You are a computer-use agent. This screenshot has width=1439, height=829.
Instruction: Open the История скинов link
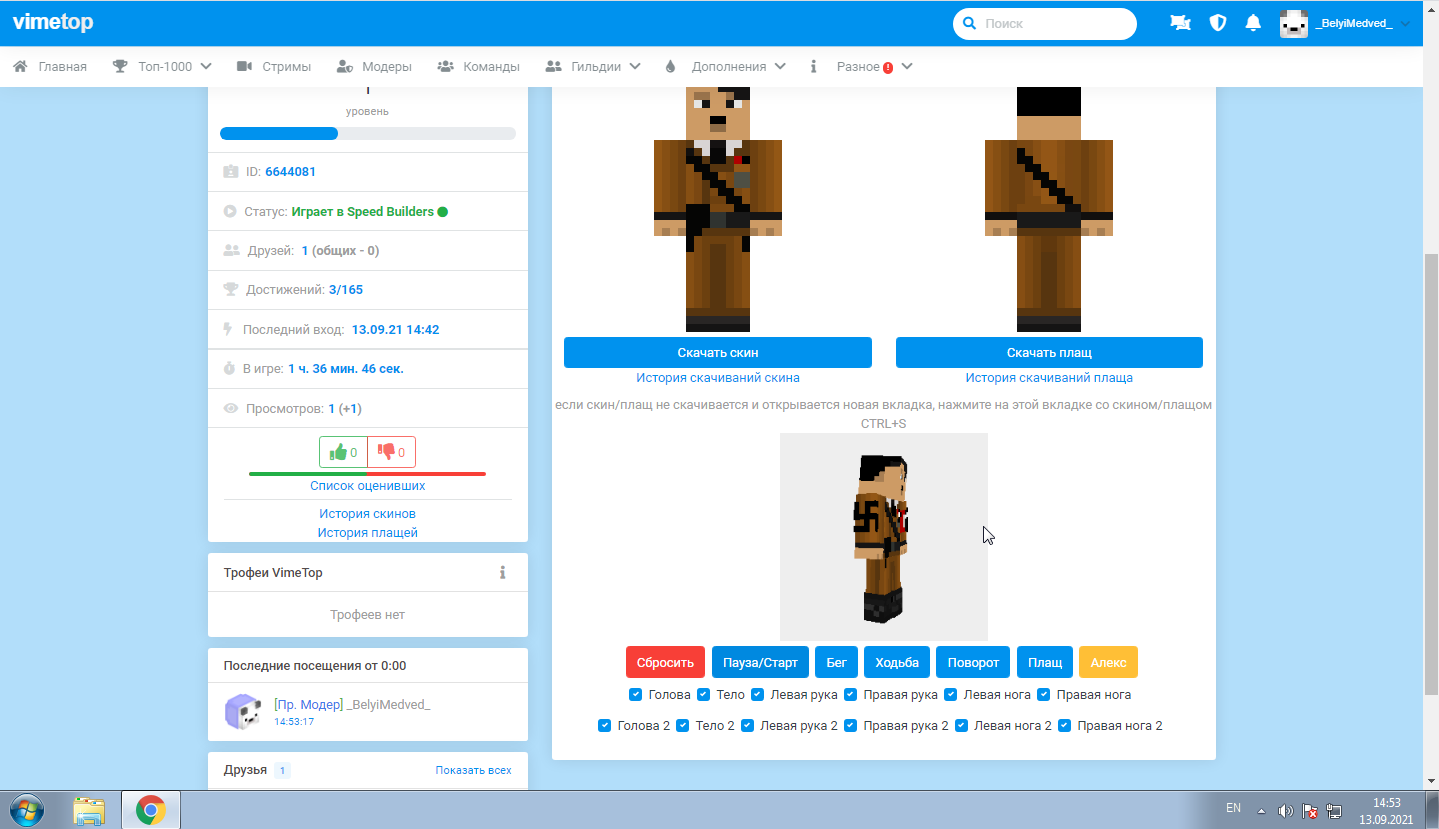tap(367, 513)
